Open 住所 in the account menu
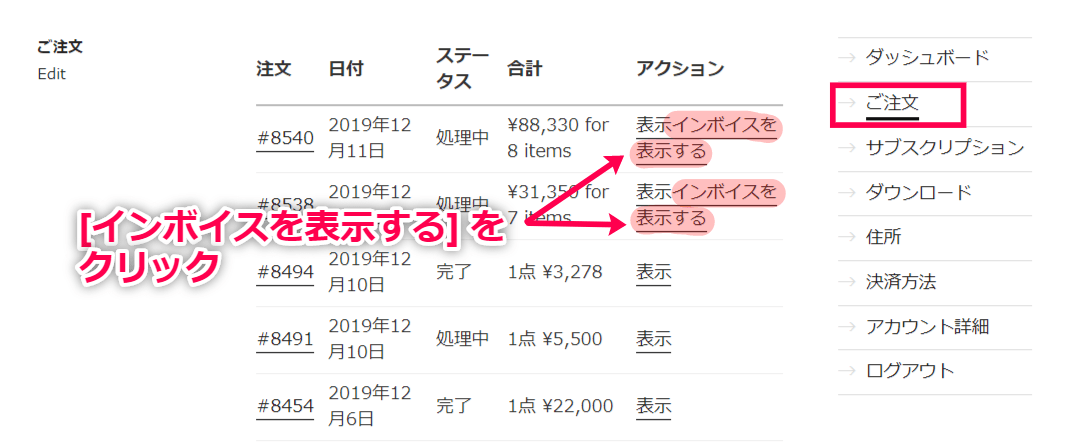Screen dimensions: 1090x442 [883, 237]
